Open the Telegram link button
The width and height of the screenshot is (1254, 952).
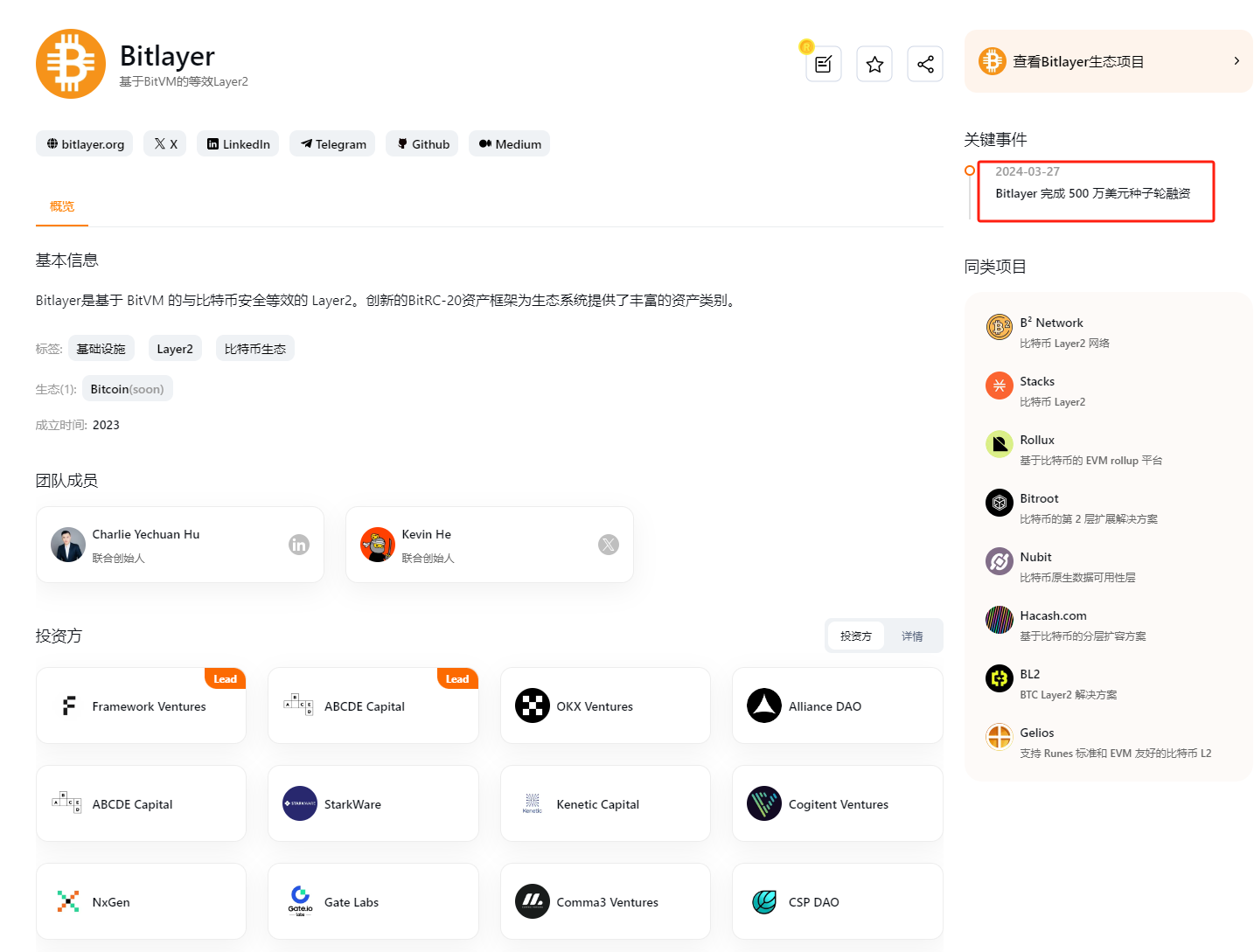click(x=332, y=144)
